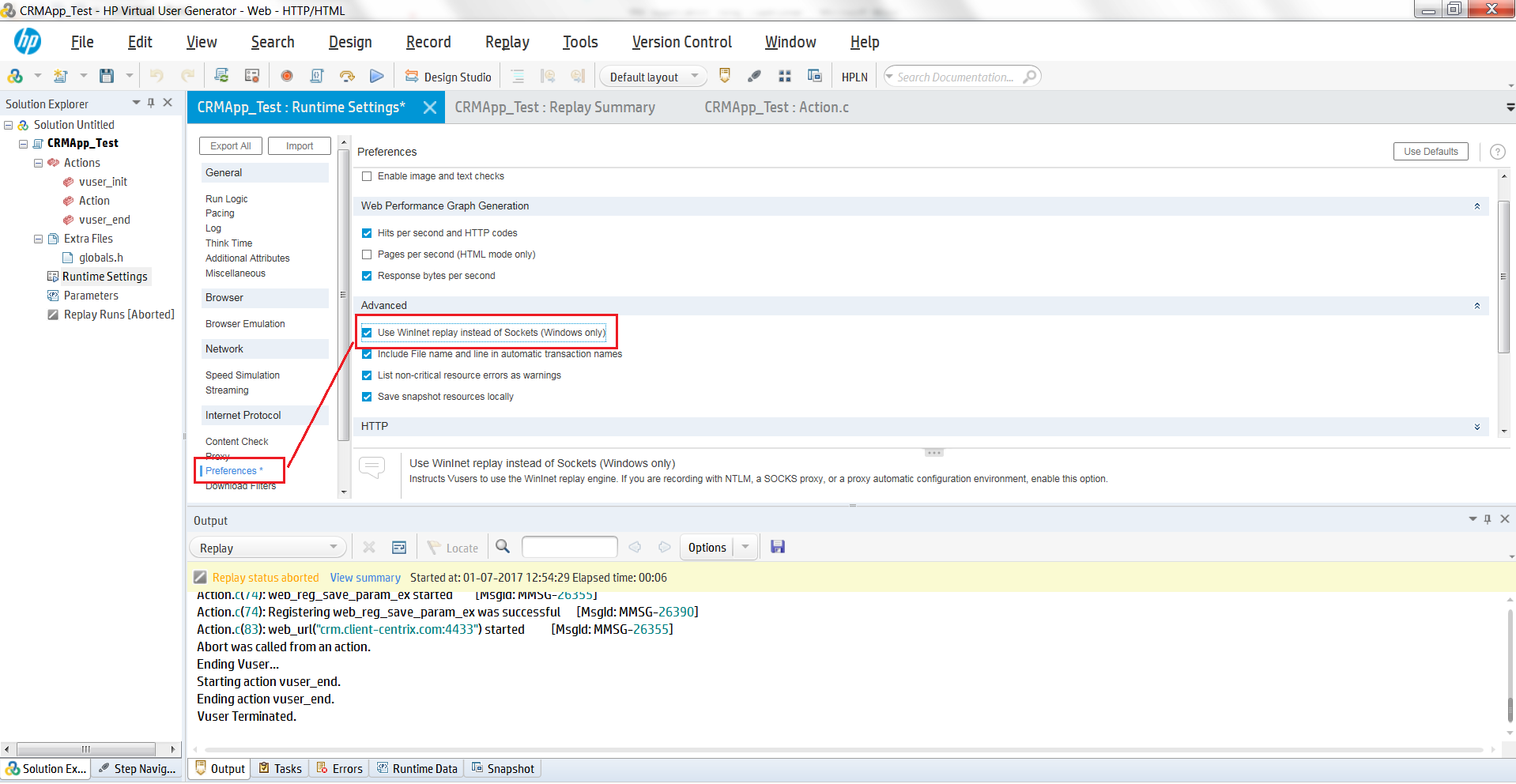
Task: Open the File menu
Action: pos(82,42)
